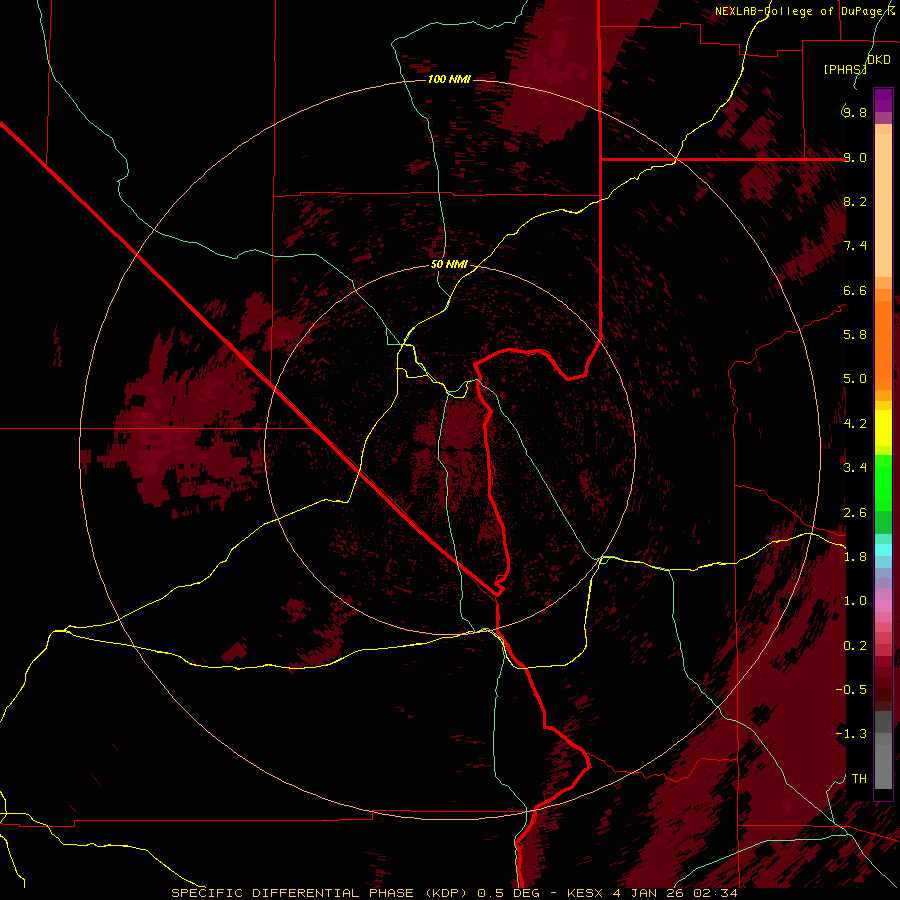
Task: Select the 3.4 scale label
Action: pos(855,468)
